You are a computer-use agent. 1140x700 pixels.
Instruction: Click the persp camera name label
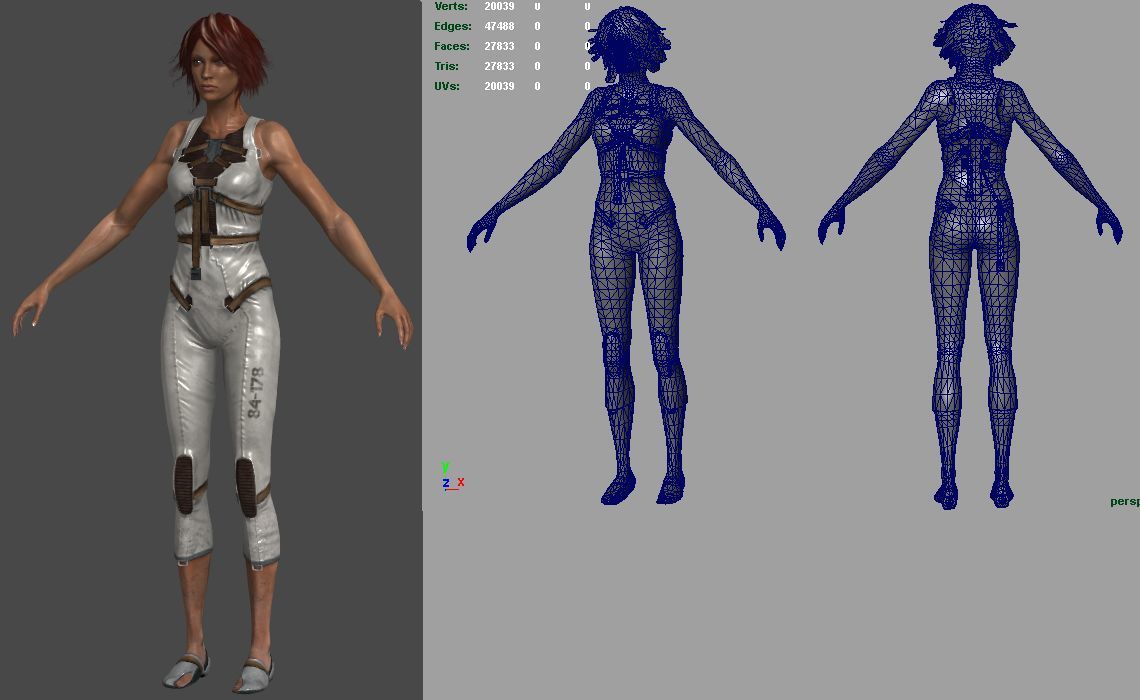(x=1124, y=501)
